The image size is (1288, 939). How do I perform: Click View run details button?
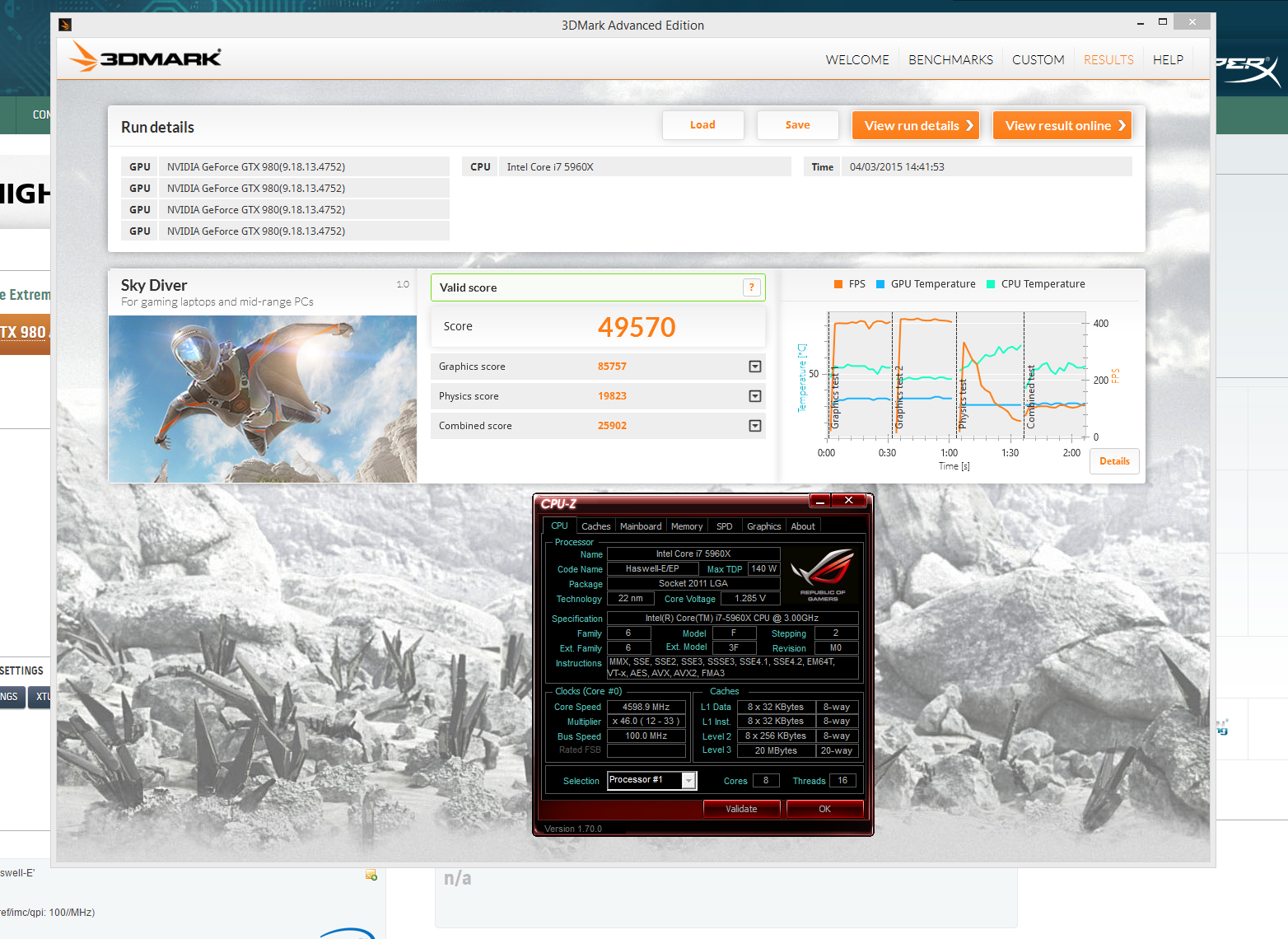point(916,125)
